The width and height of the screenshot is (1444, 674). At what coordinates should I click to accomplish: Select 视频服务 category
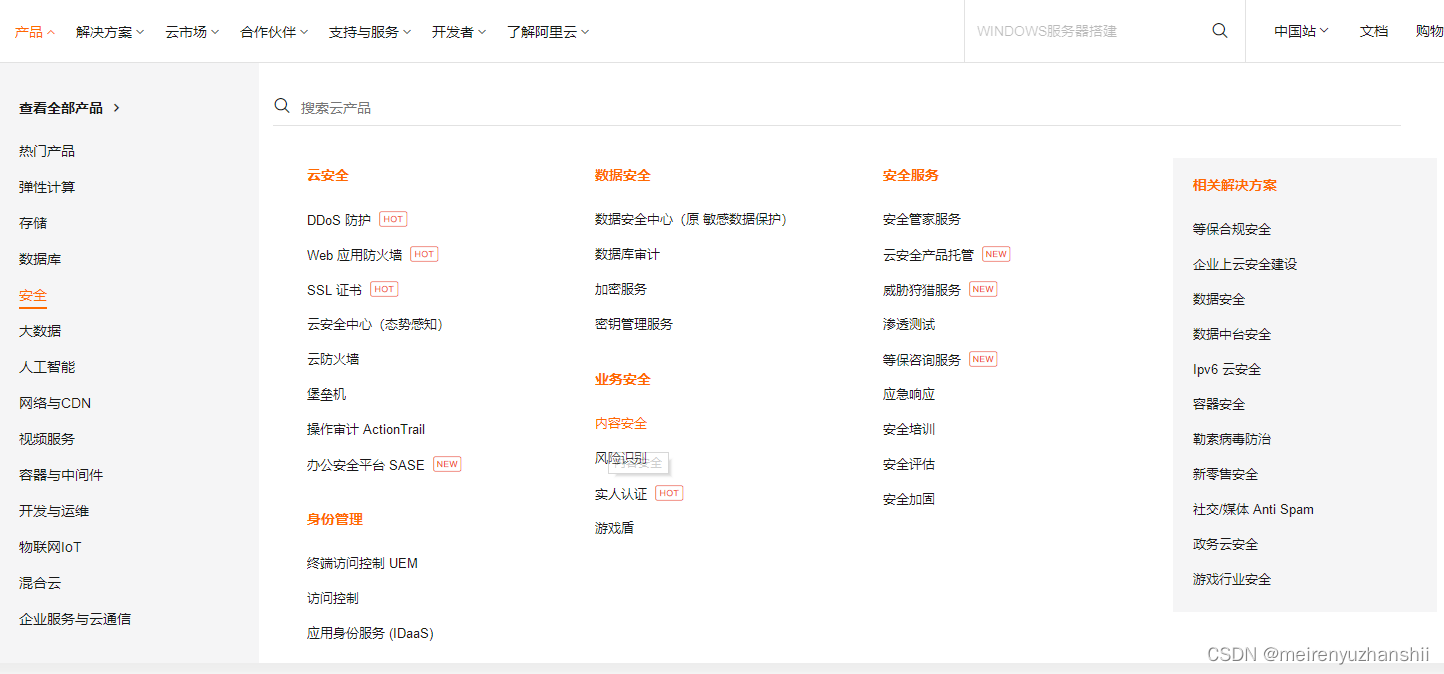[x=47, y=439]
